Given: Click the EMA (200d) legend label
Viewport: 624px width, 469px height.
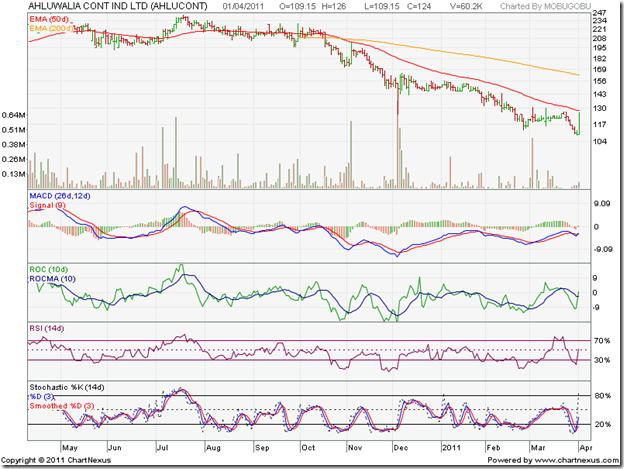Looking at the screenshot, I should [x=51, y=29].
